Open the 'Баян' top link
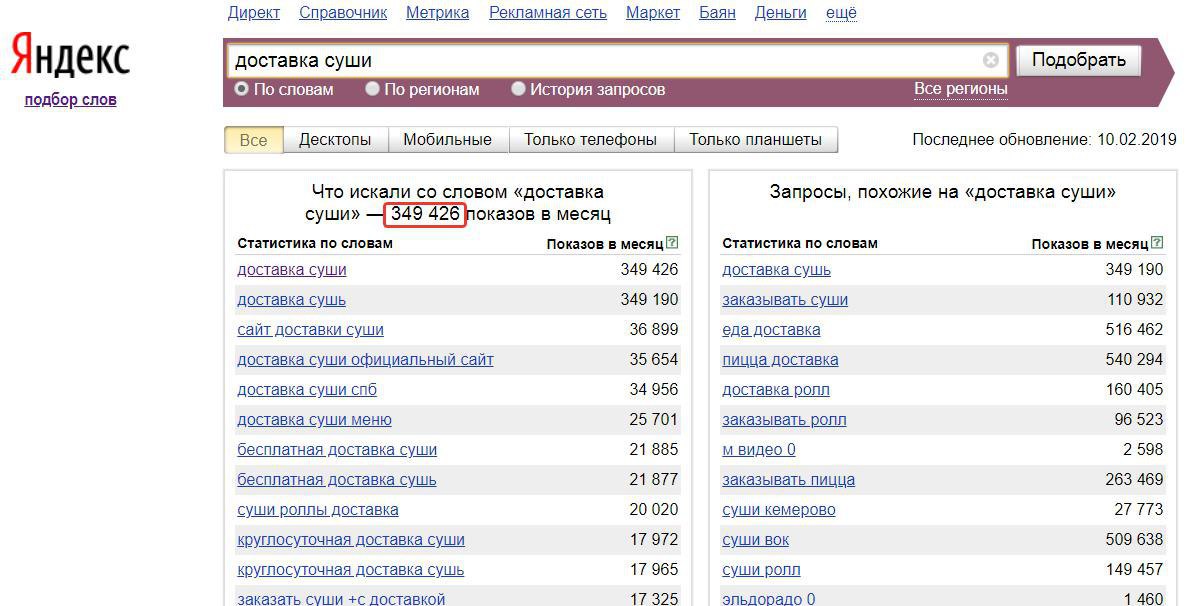1195x606 pixels. 717,13
